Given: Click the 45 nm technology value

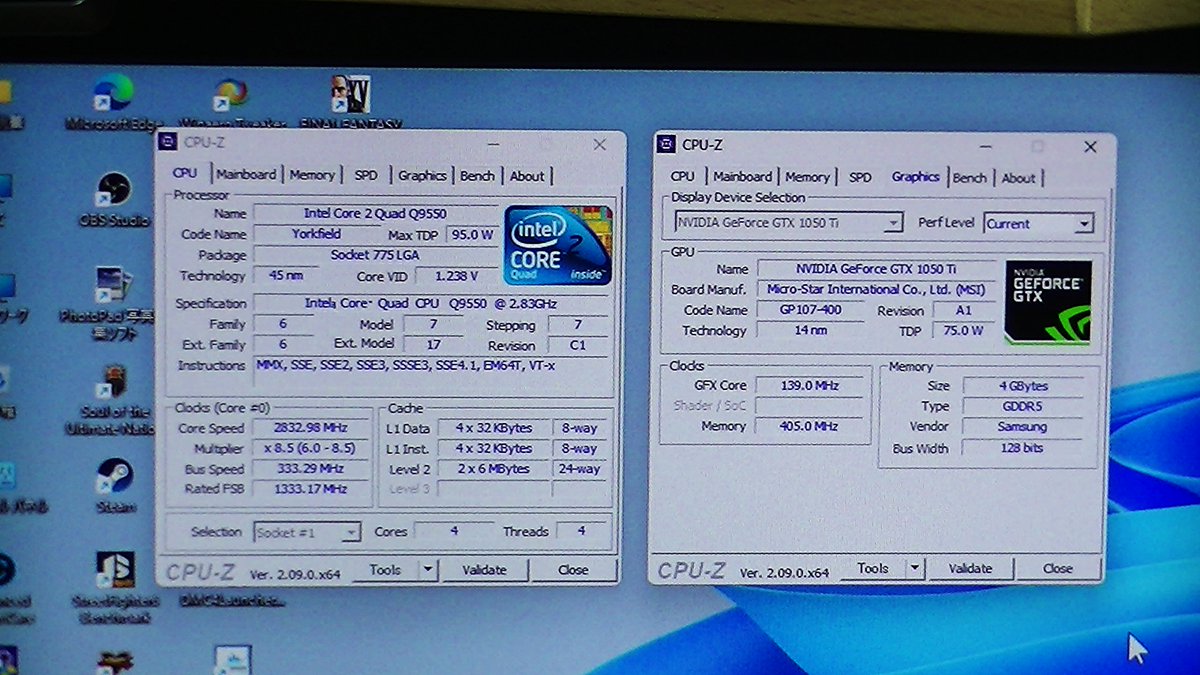Looking at the screenshot, I should [286, 275].
